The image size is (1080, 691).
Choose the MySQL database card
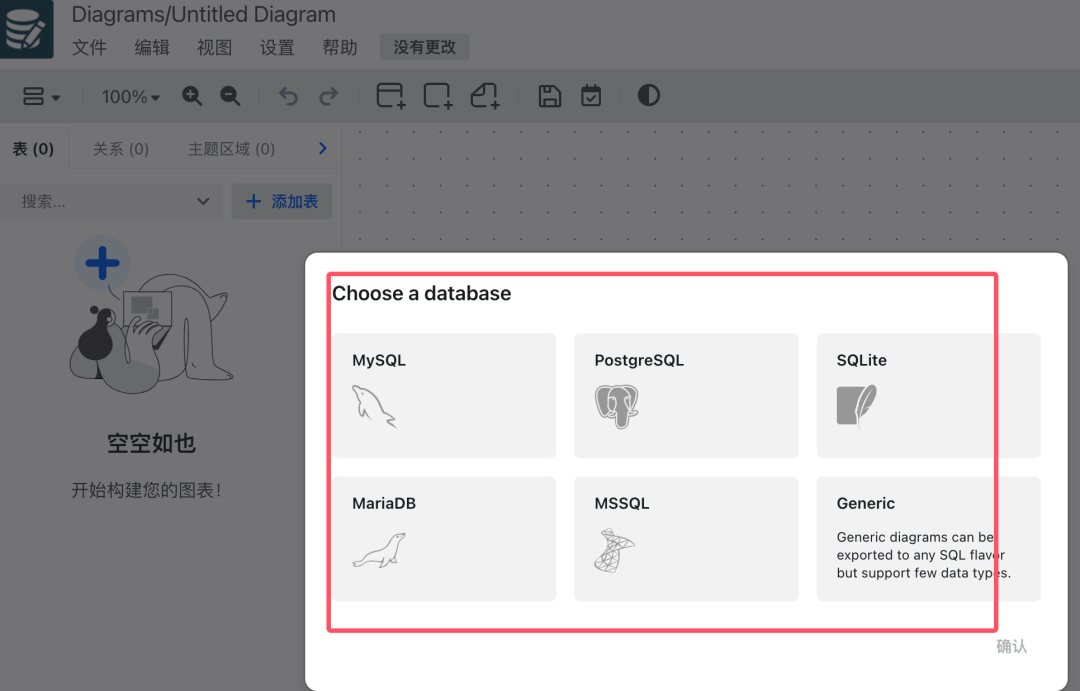(443, 395)
